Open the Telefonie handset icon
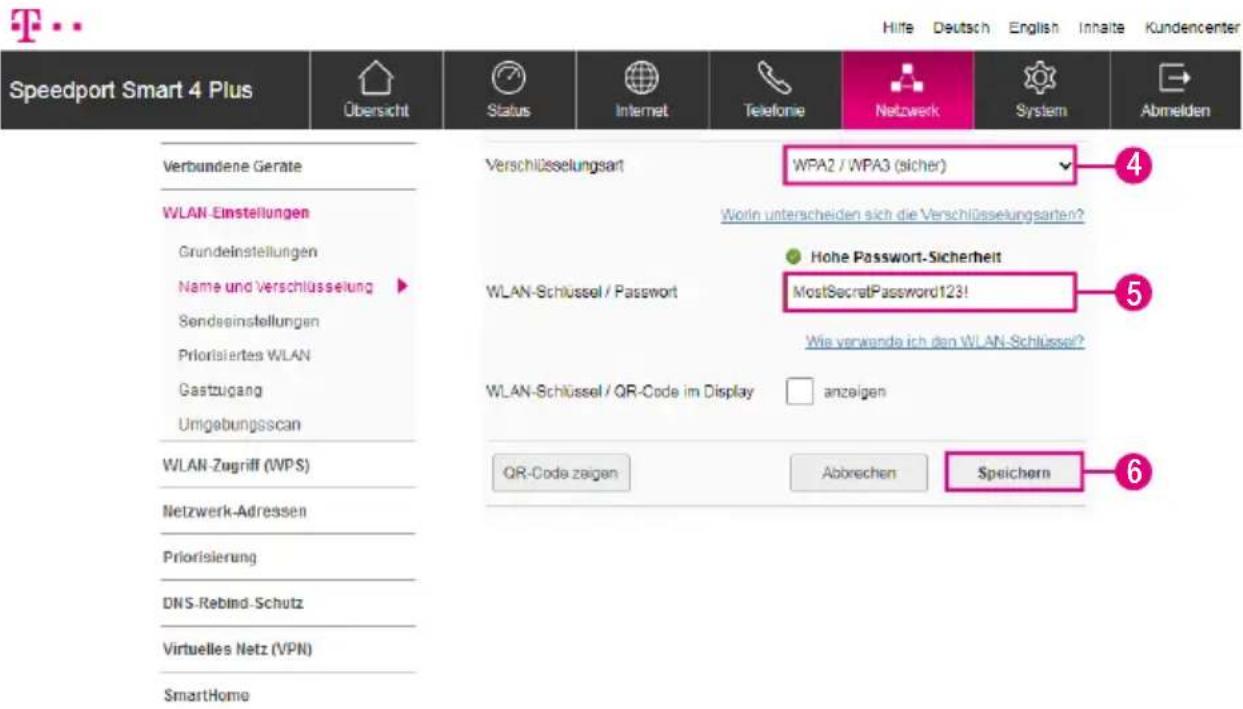 [x=774, y=77]
